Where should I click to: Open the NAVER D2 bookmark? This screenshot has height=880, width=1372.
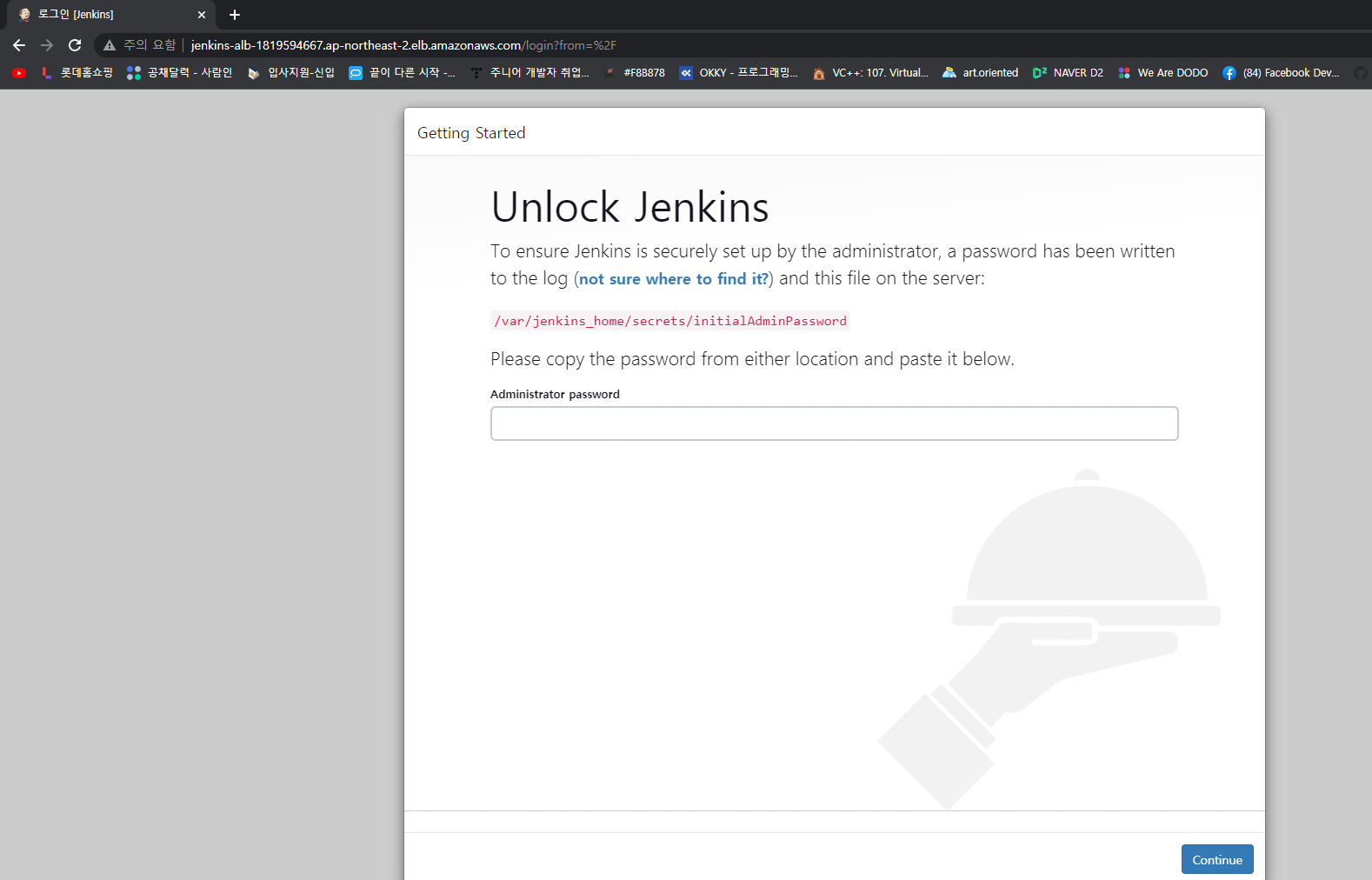[1068, 73]
